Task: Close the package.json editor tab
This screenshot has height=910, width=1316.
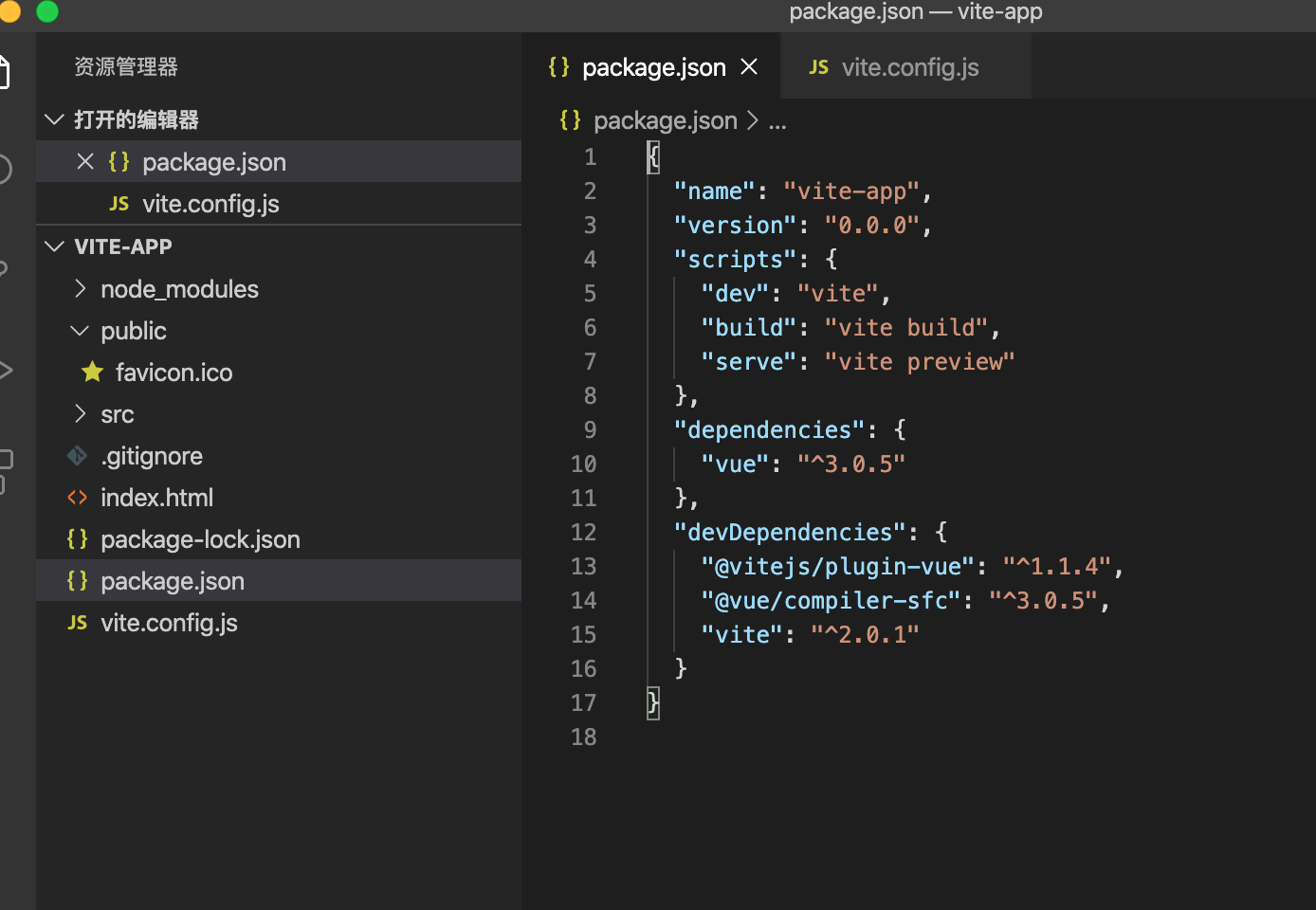Action: coord(749,67)
